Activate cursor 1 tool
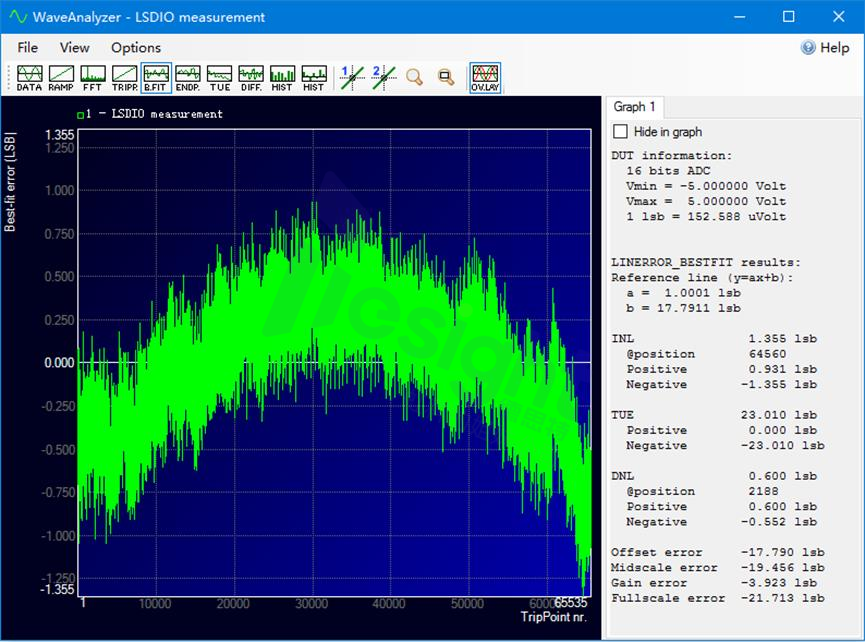Image resolution: width=865 pixels, height=642 pixels. pyautogui.click(x=351, y=78)
